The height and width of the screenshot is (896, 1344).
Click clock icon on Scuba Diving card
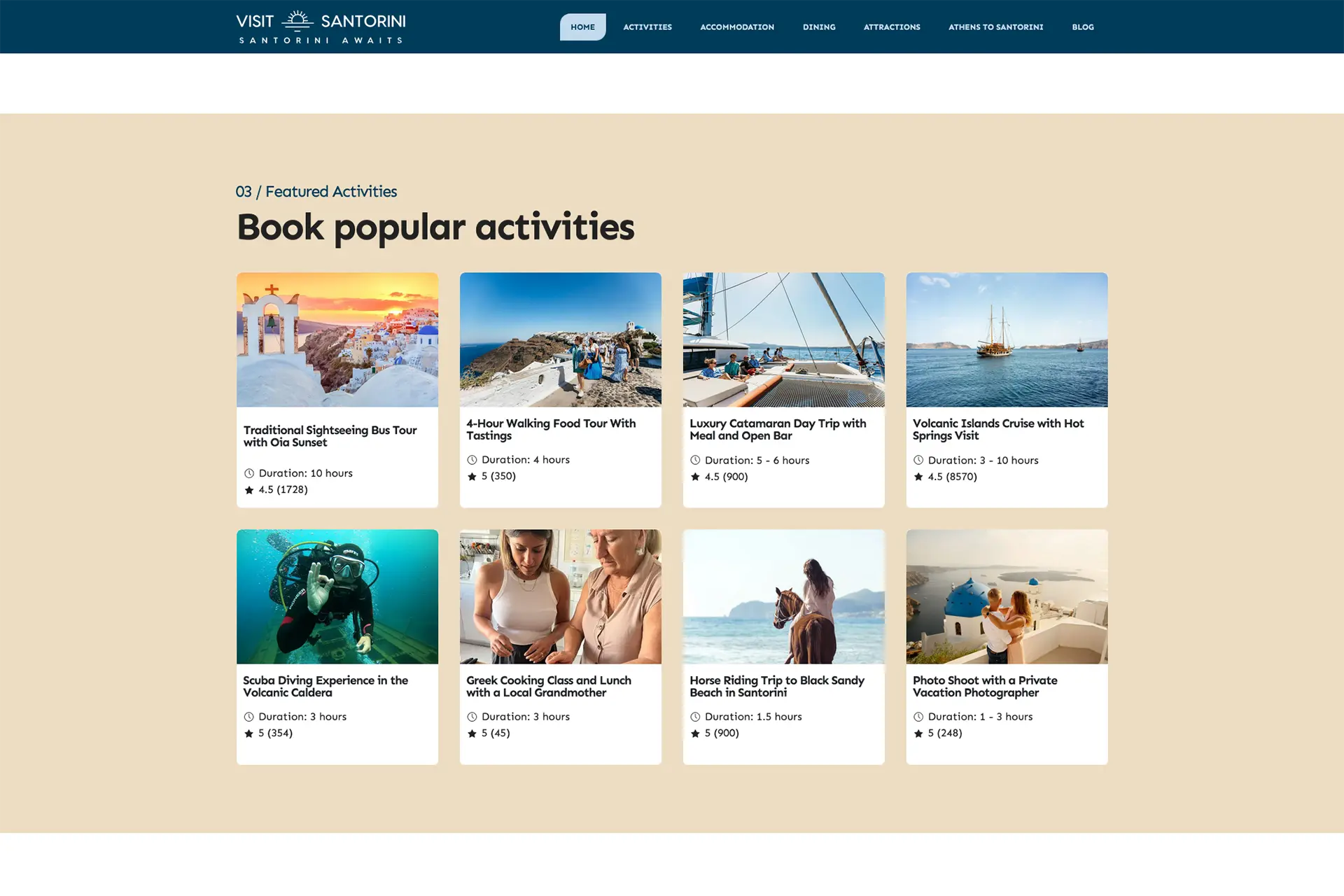pos(249,717)
